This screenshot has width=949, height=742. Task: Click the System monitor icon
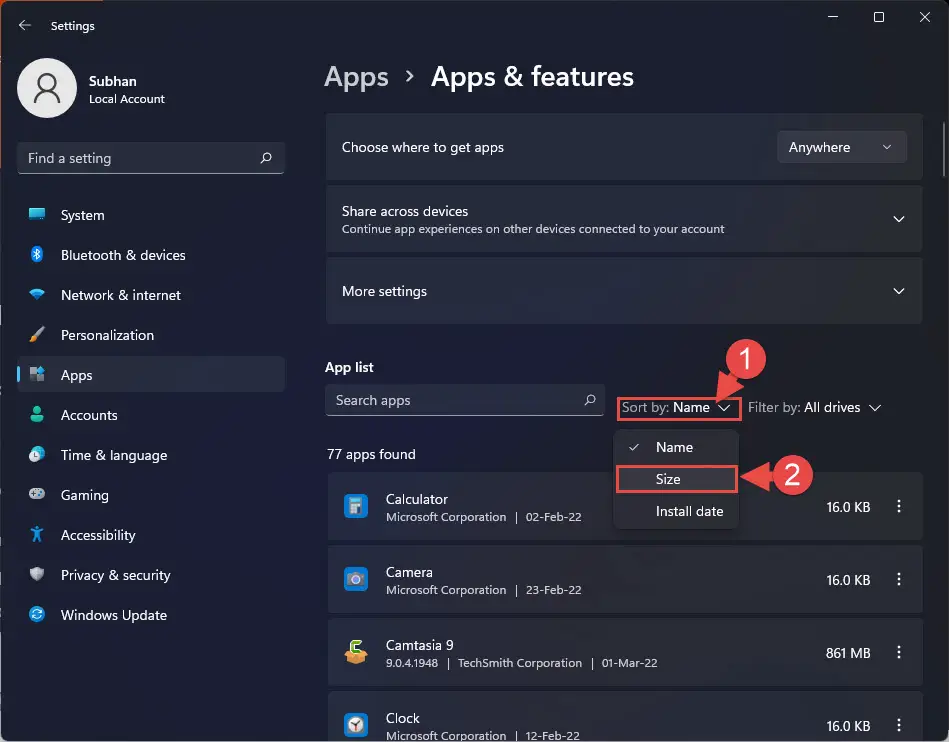pyautogui.click(x=37, y=214)
